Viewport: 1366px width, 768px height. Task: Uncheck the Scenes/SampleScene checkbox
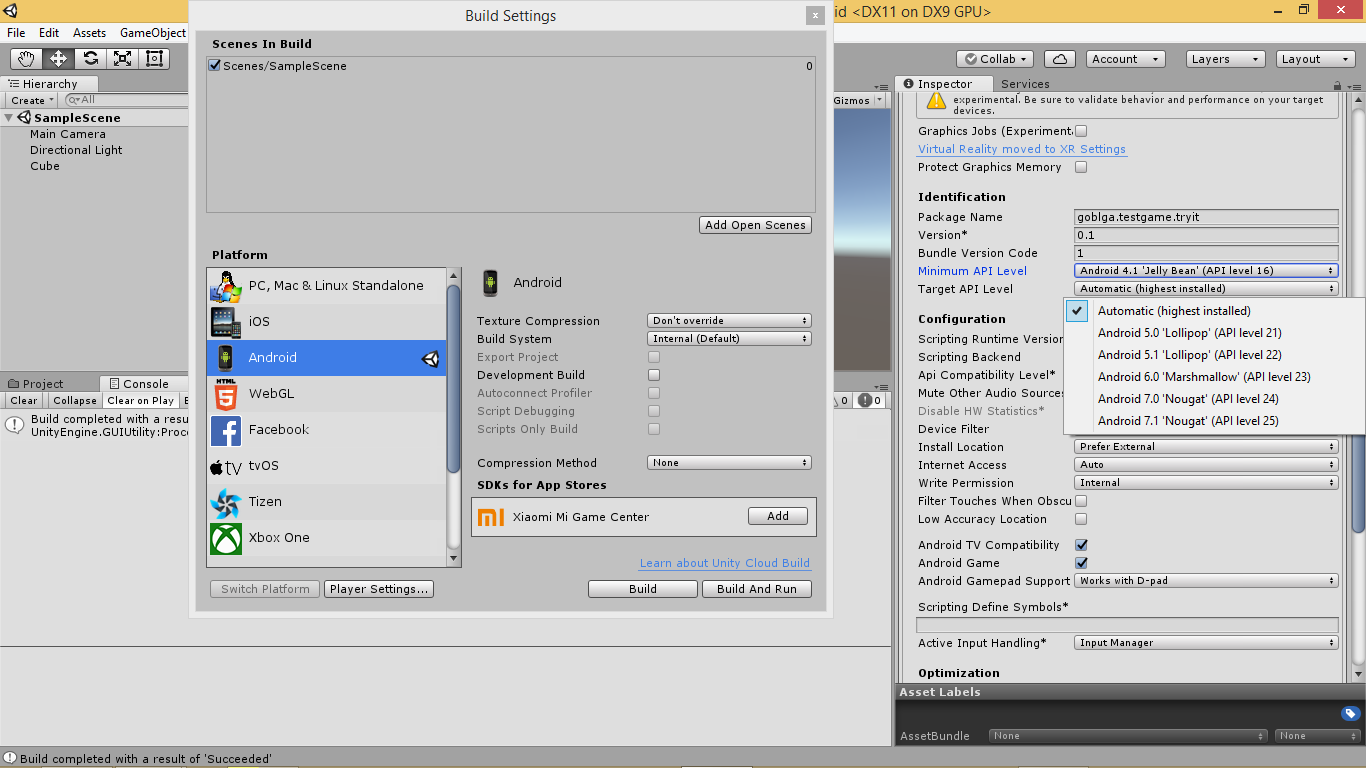[x=214, y=65]
